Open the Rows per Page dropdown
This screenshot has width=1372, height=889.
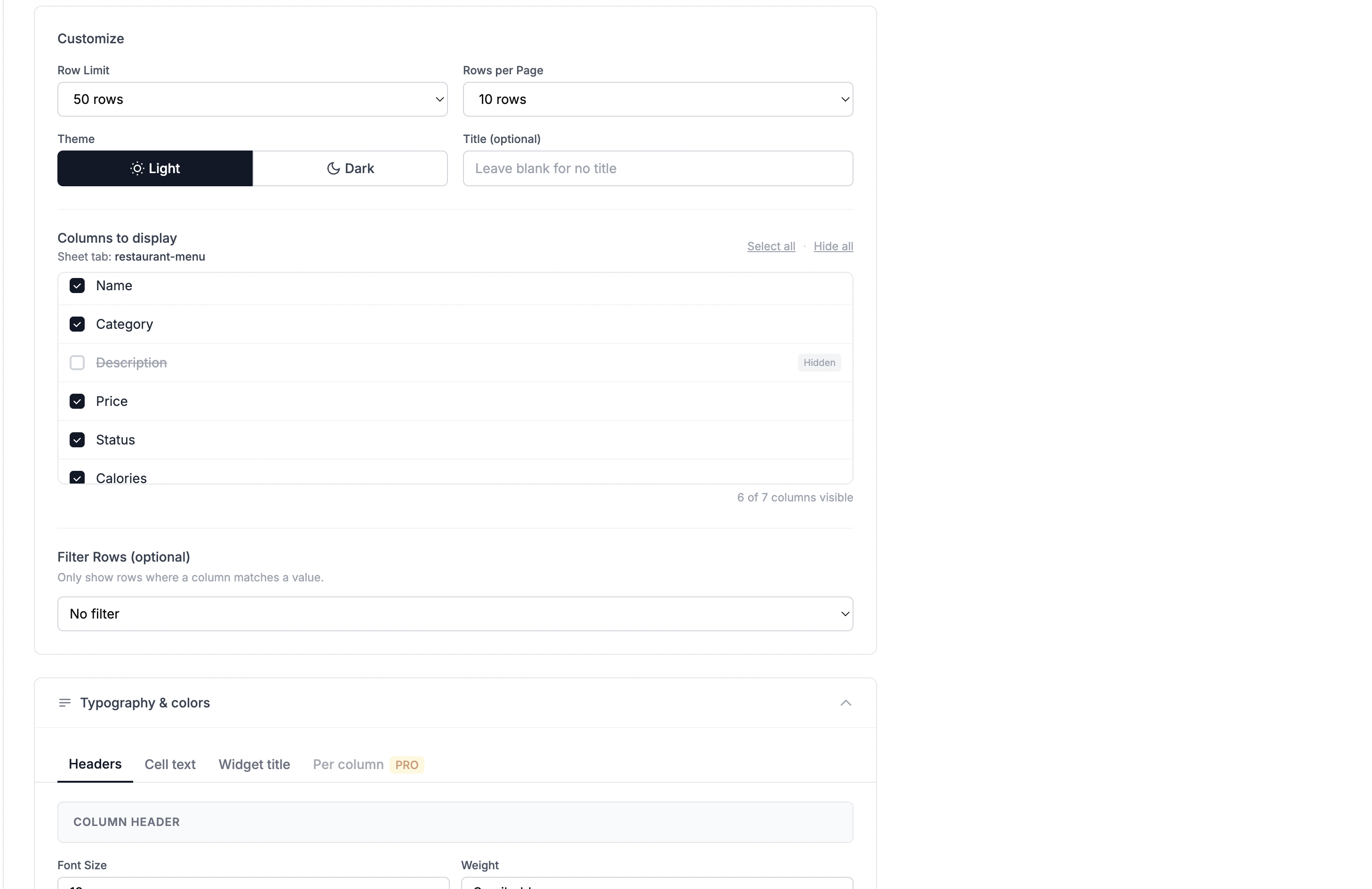click(x=657, y=100)
